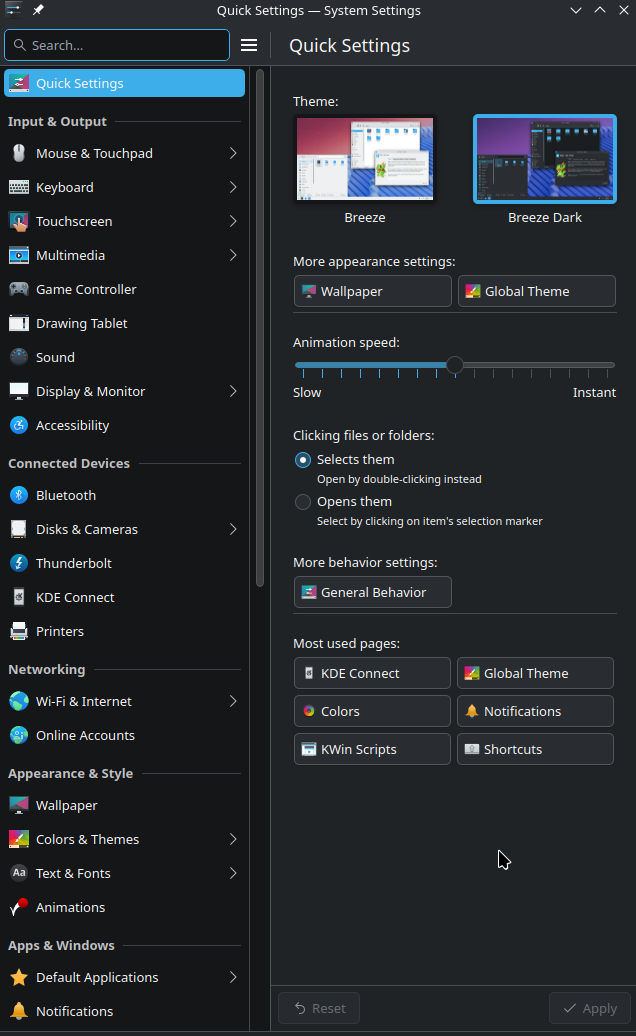Screen dimensions: 636x1036
Task: Click the Text & Fonts Aa icon
Action: (18, 873)
